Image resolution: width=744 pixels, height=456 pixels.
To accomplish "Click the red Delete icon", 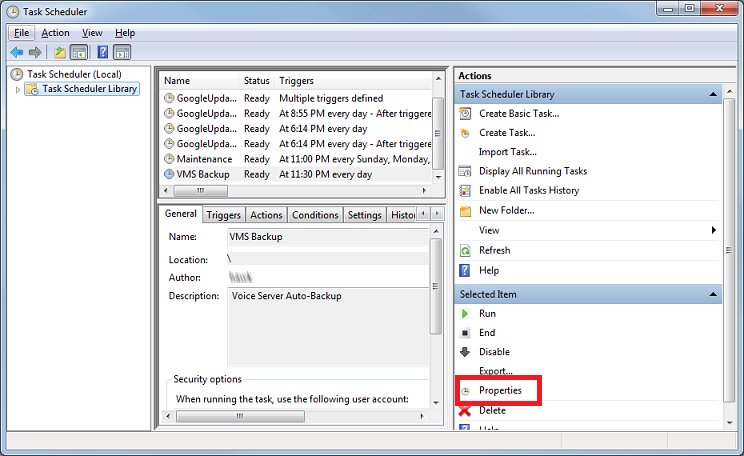I will tap(465, 410).
